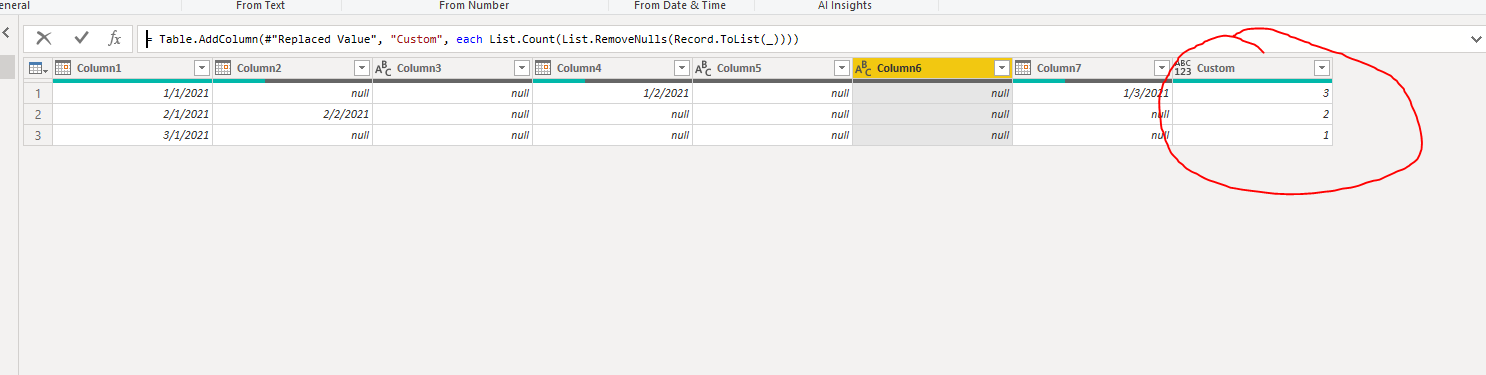1486x375 pixels.
Task: Change Column6 text type icon
Action: tap(862, 68)
